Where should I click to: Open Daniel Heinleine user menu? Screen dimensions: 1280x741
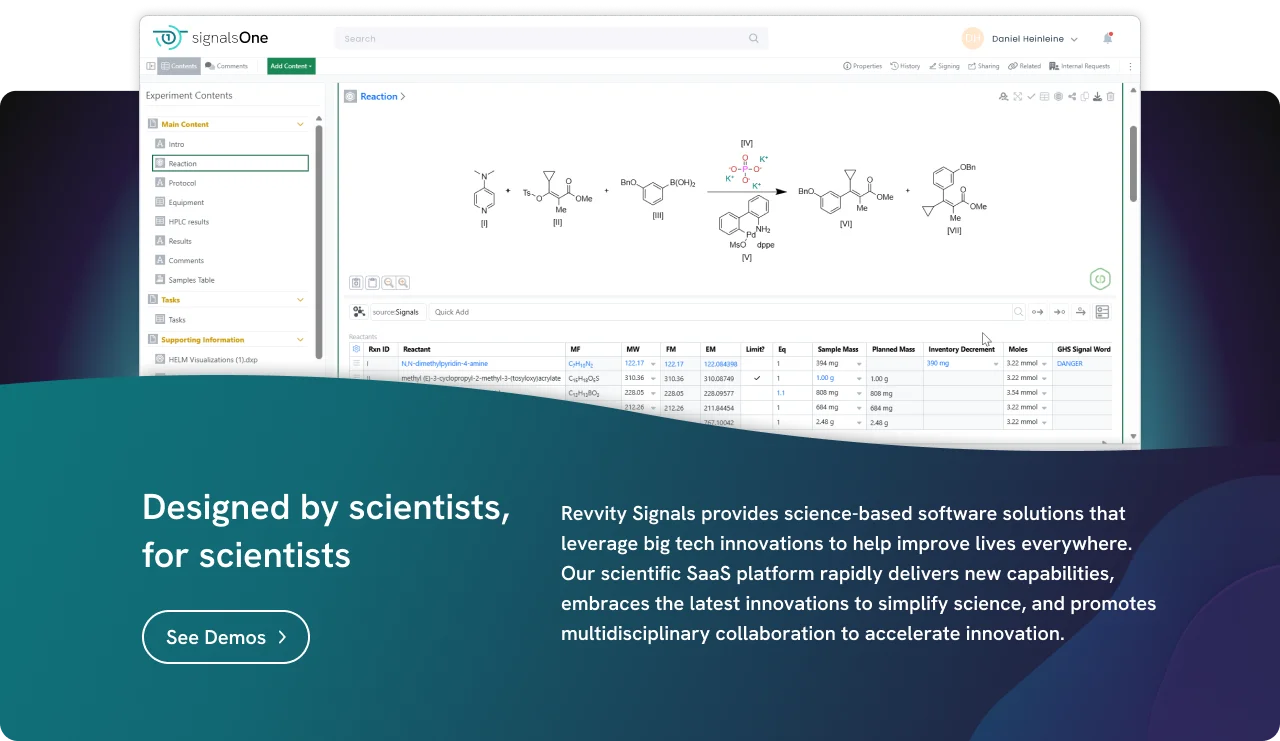pyautogui.click(x=1034, y=39)
